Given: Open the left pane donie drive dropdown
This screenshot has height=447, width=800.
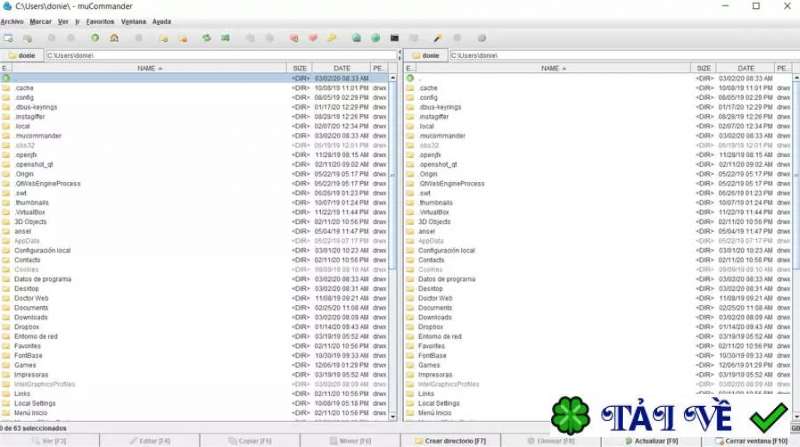Looking at the screenshot, I should [x=22, y=55].
